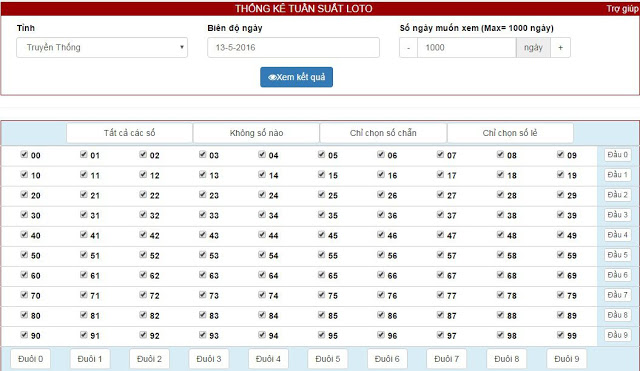
Task: Toggle the checkbox for number 62
Action: point(143,275)
